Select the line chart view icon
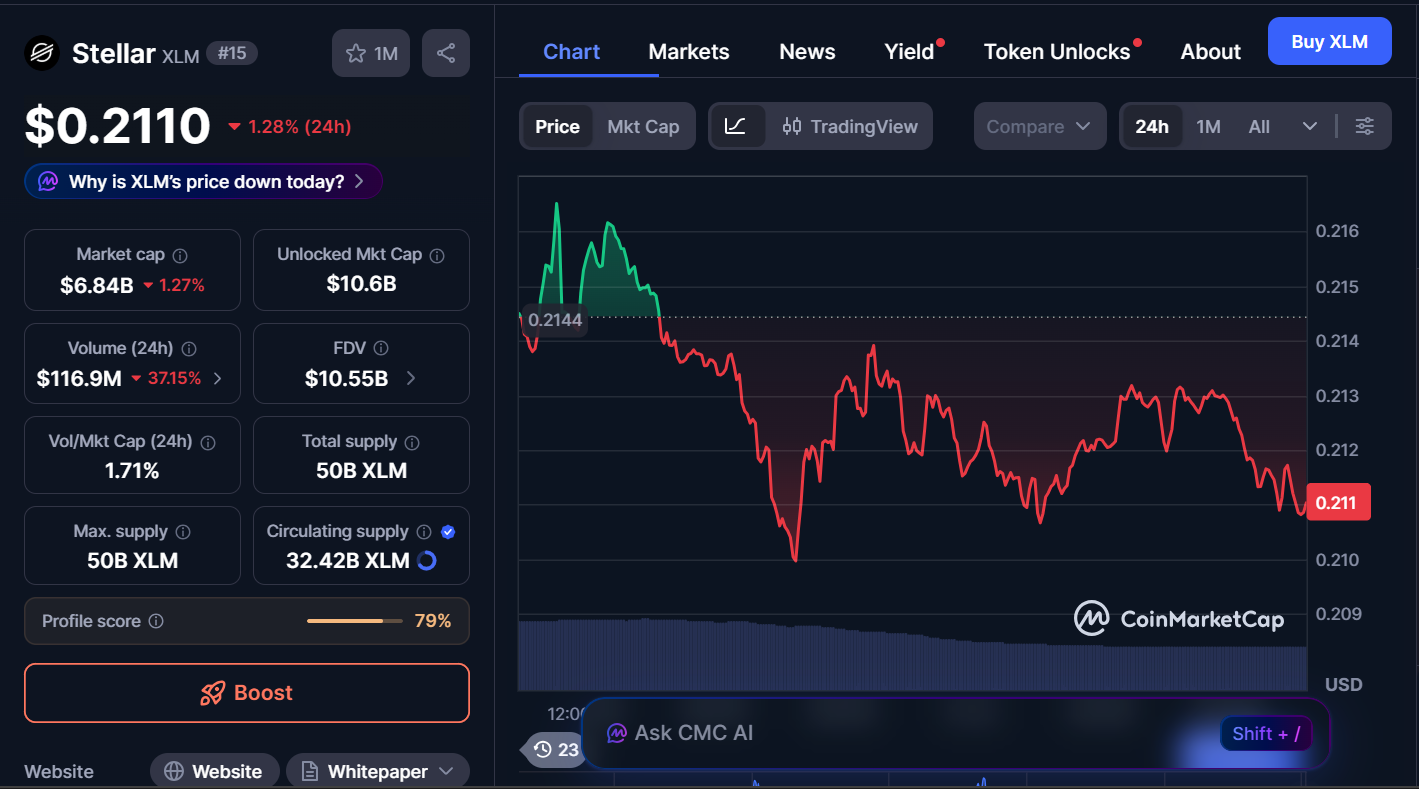 click(737, 126)
